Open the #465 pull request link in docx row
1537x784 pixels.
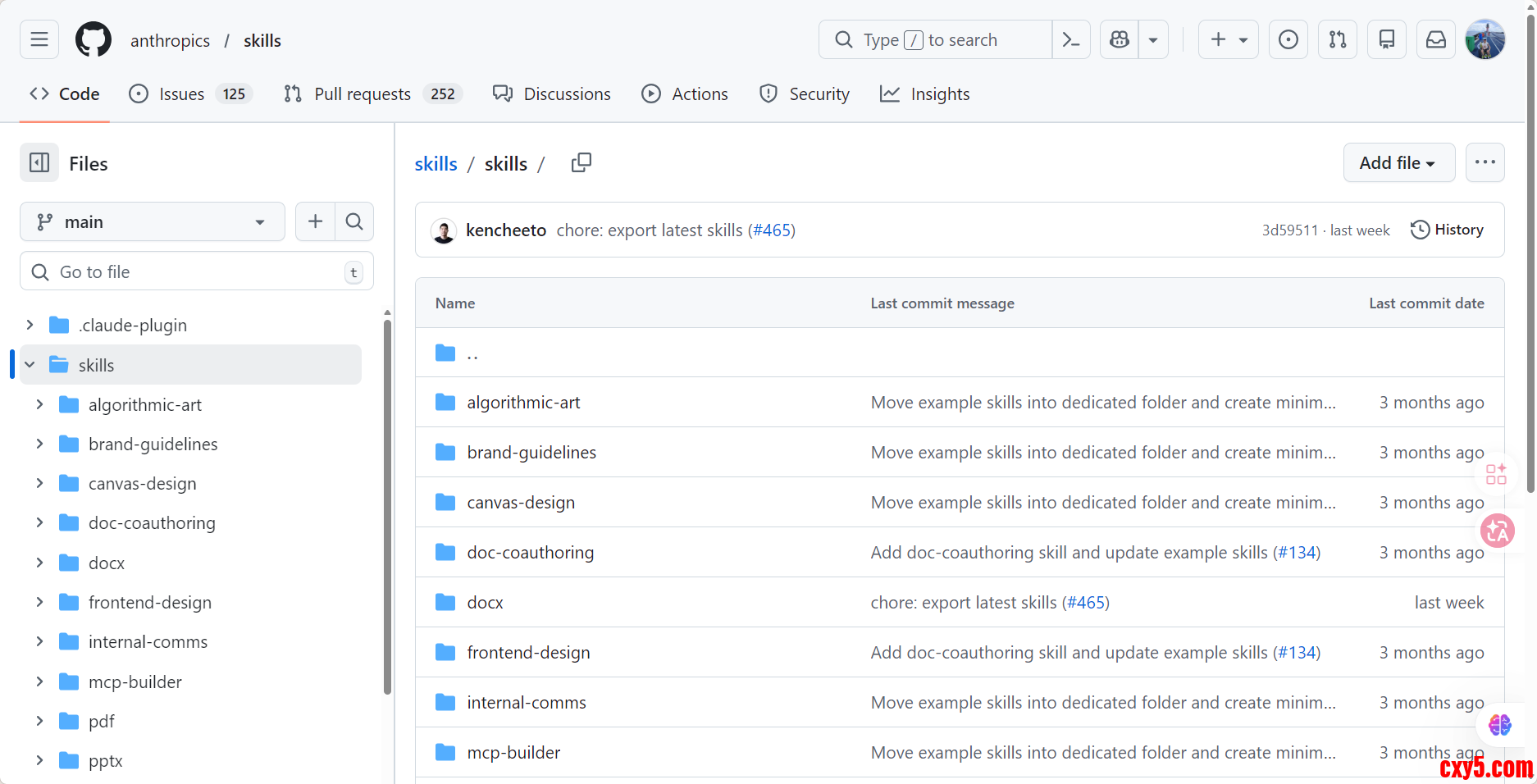point(1087,603)
